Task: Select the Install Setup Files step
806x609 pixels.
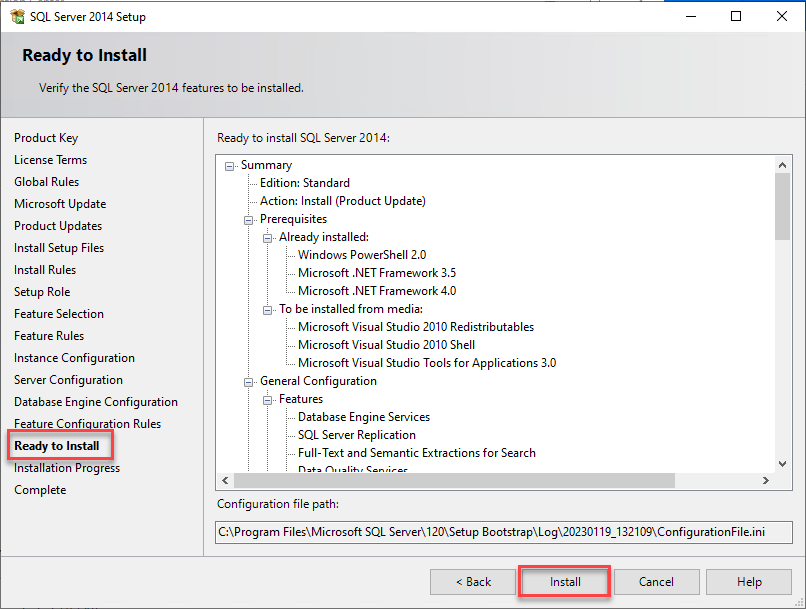Action: (59, 248)
